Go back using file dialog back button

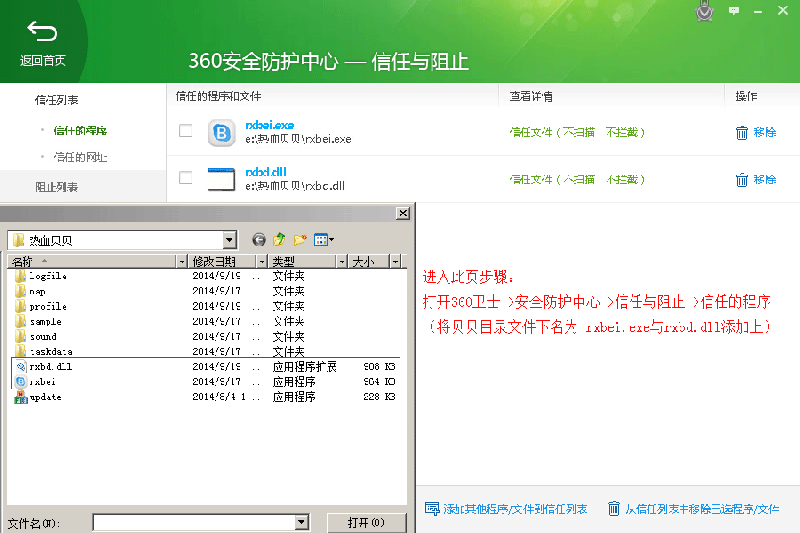(x=259, y=240)
